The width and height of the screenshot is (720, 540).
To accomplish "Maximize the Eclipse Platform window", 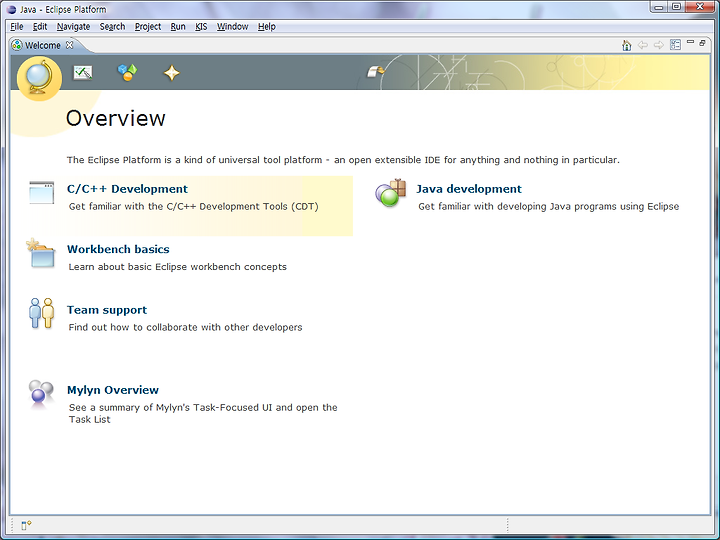I will [x=676, y=7].
